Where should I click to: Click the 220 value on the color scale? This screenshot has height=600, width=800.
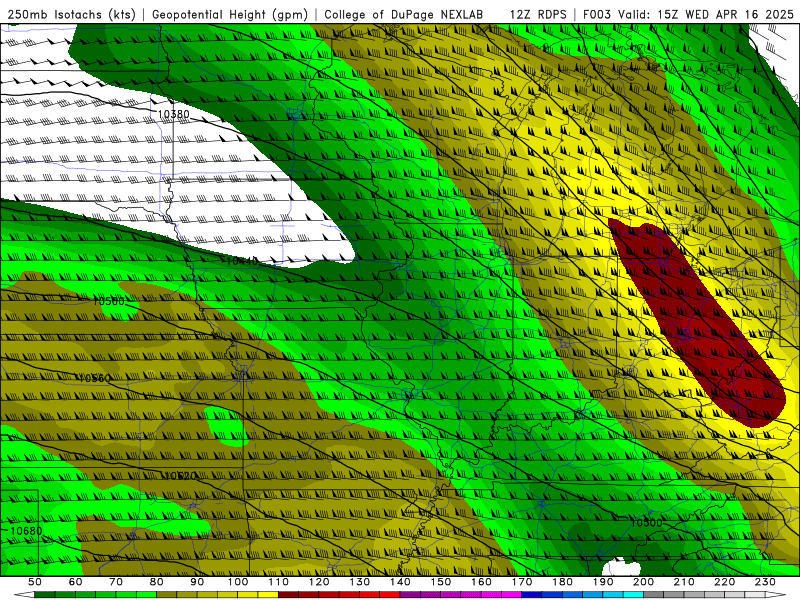tap(725, 582)
